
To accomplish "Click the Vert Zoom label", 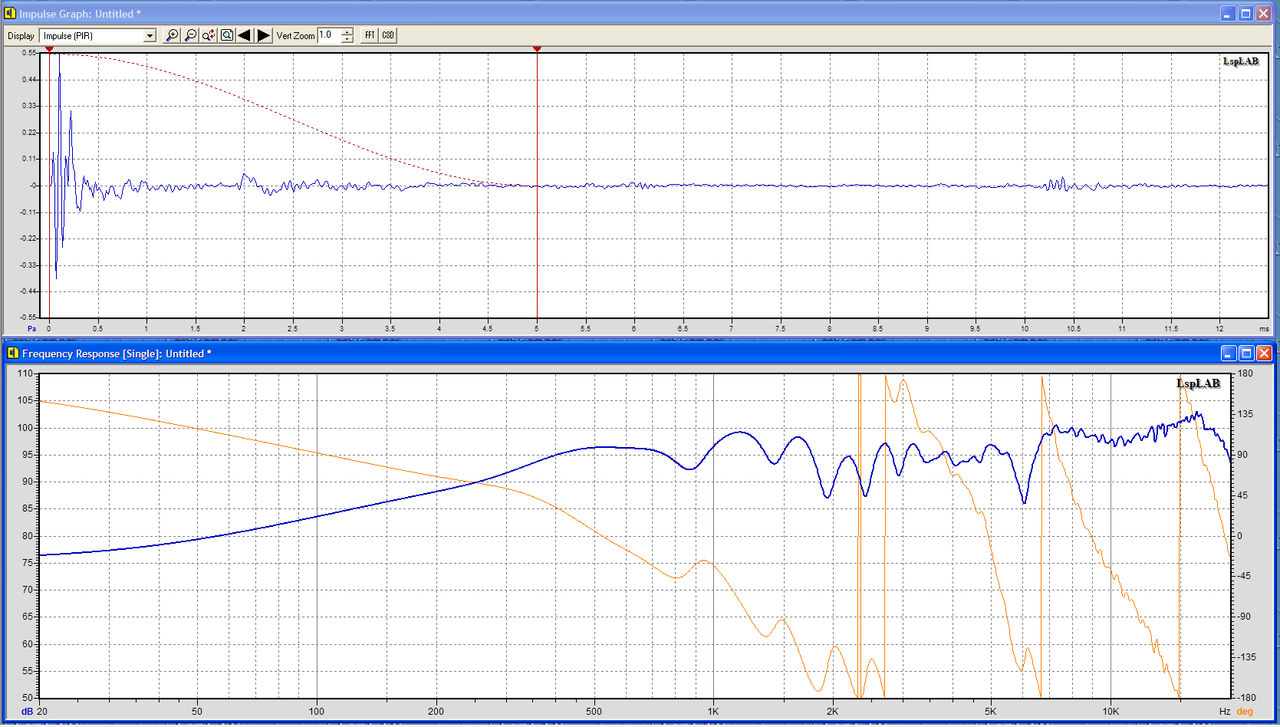I will point(296,36).
